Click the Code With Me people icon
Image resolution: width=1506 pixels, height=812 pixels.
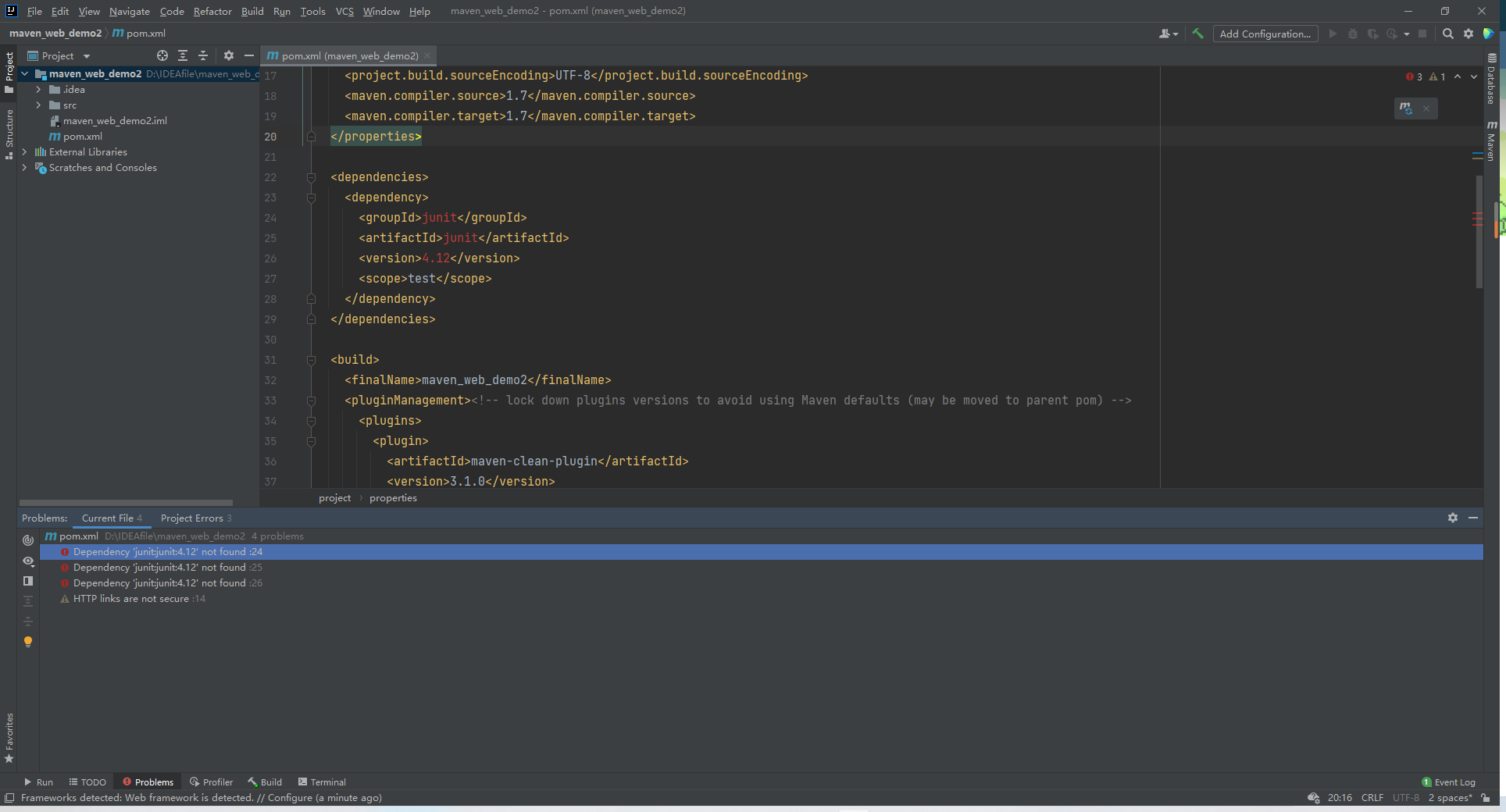tap(1169, 34)
